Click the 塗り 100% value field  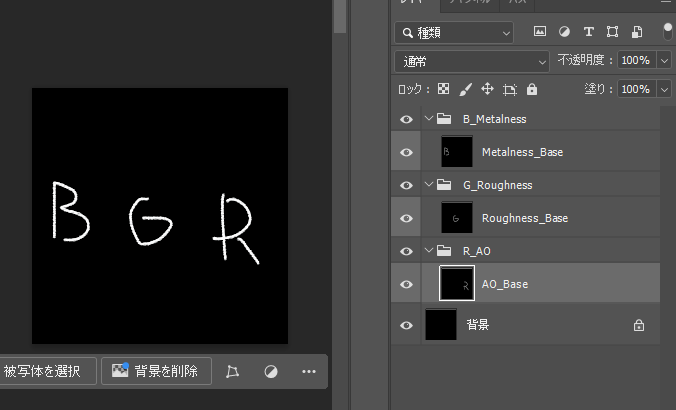[x=636, y=89]
